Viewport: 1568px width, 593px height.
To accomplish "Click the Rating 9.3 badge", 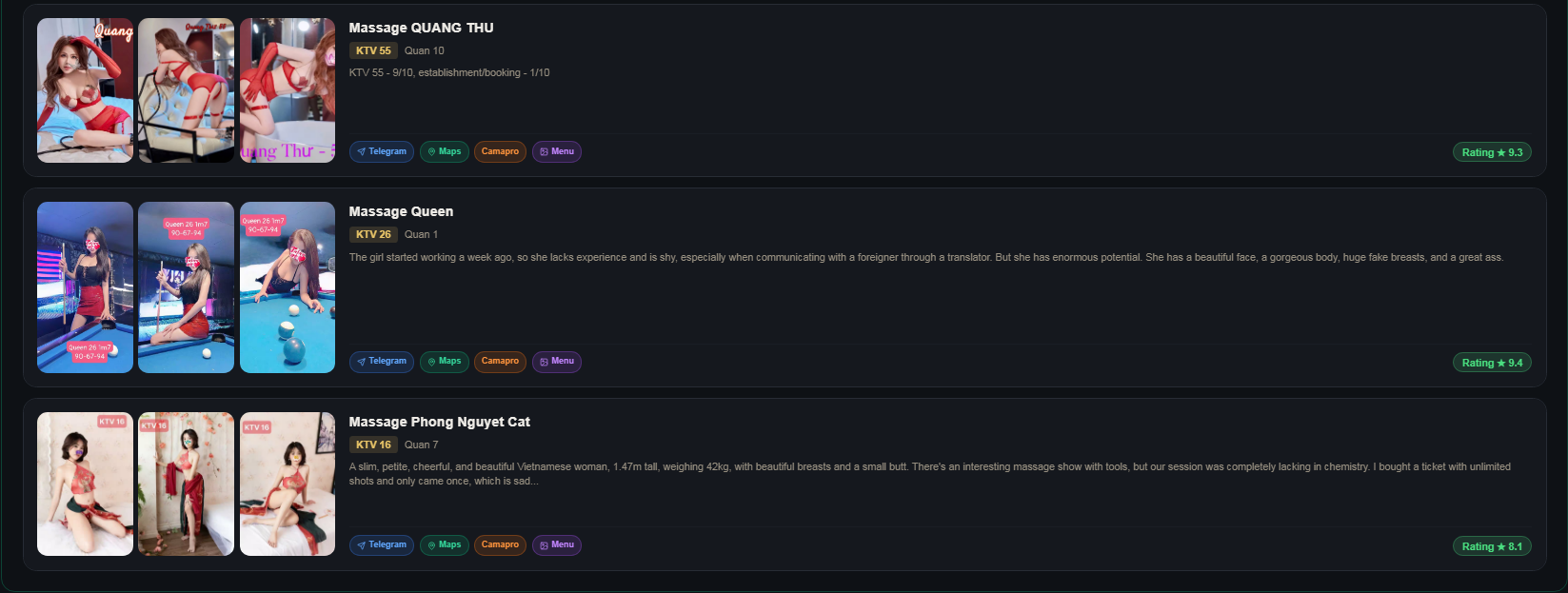I will click(1492, 152).
